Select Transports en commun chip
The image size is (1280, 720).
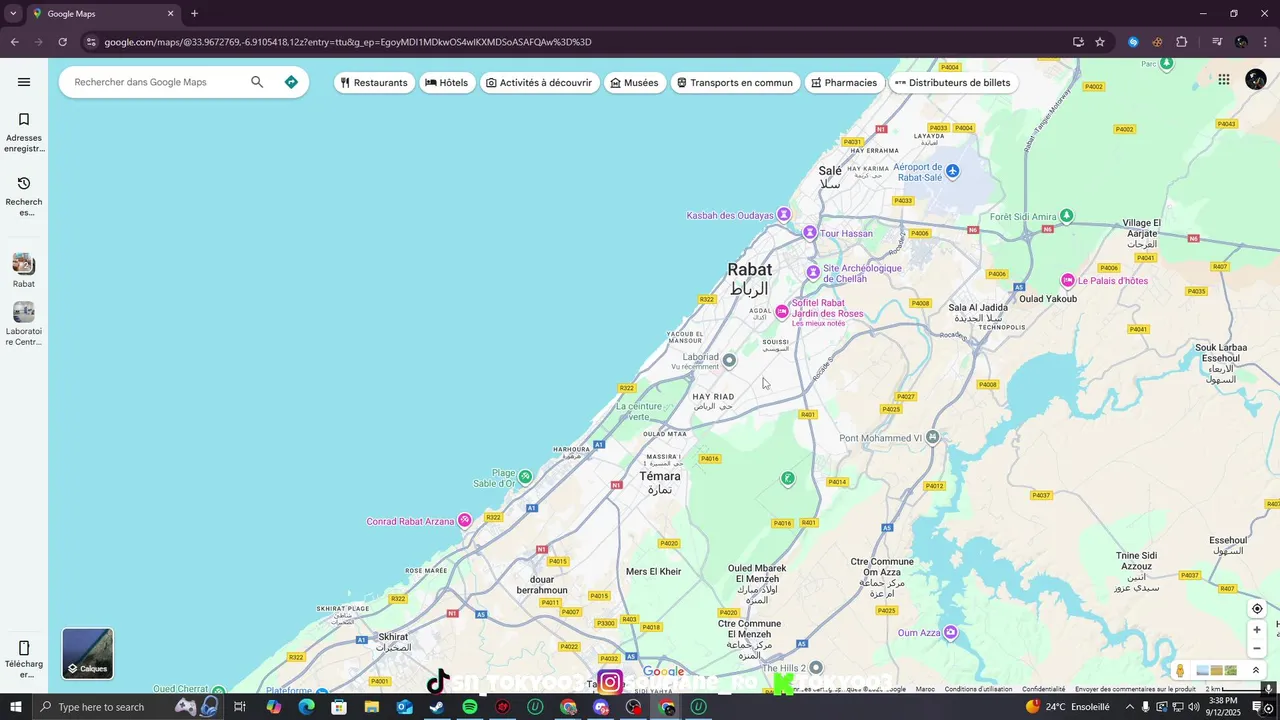click(x=735, y=83)
